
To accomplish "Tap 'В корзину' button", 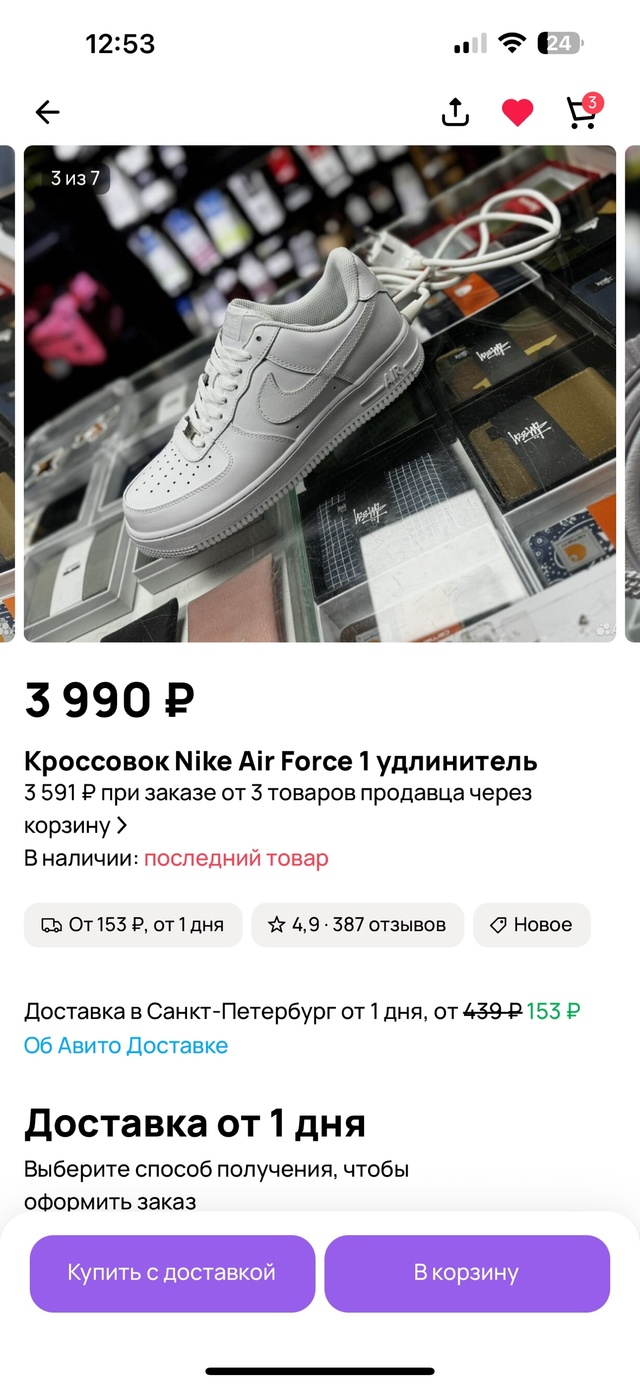I will click(467, 1273).
